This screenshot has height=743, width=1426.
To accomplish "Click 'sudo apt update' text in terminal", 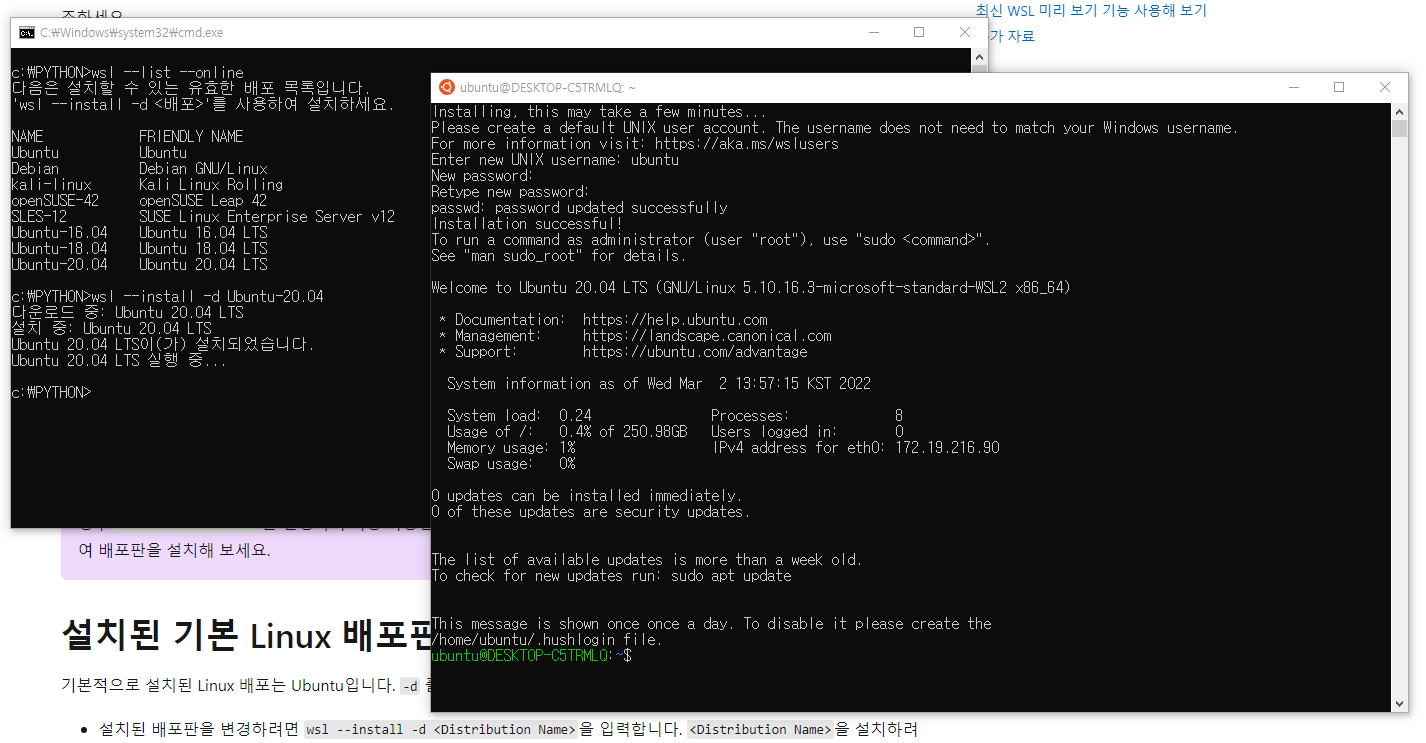I will (x=731, y=576).
